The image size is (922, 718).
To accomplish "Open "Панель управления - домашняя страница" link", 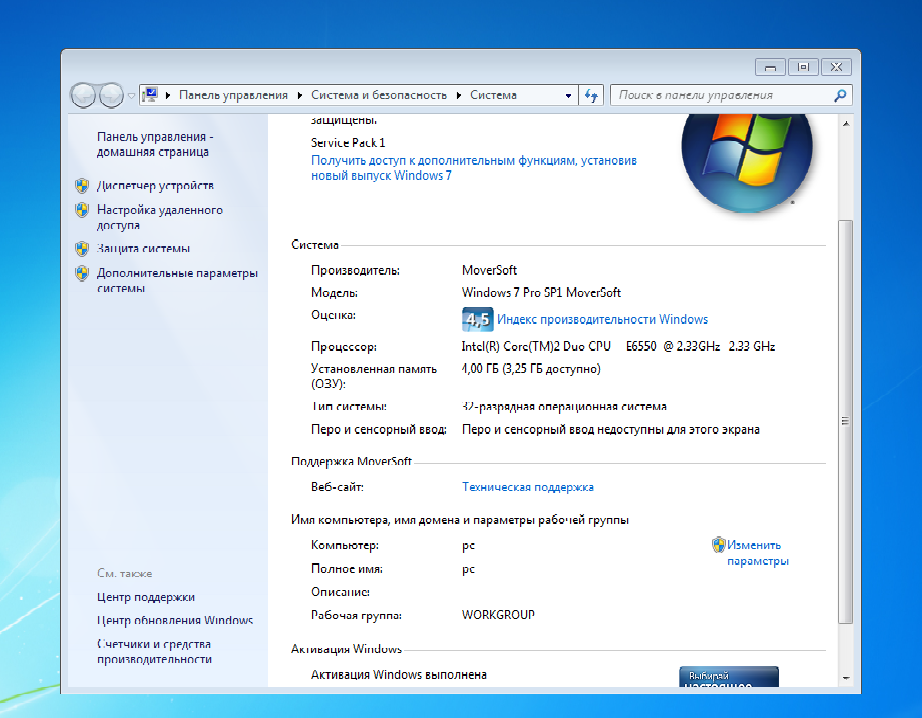I will click(155, 144).
